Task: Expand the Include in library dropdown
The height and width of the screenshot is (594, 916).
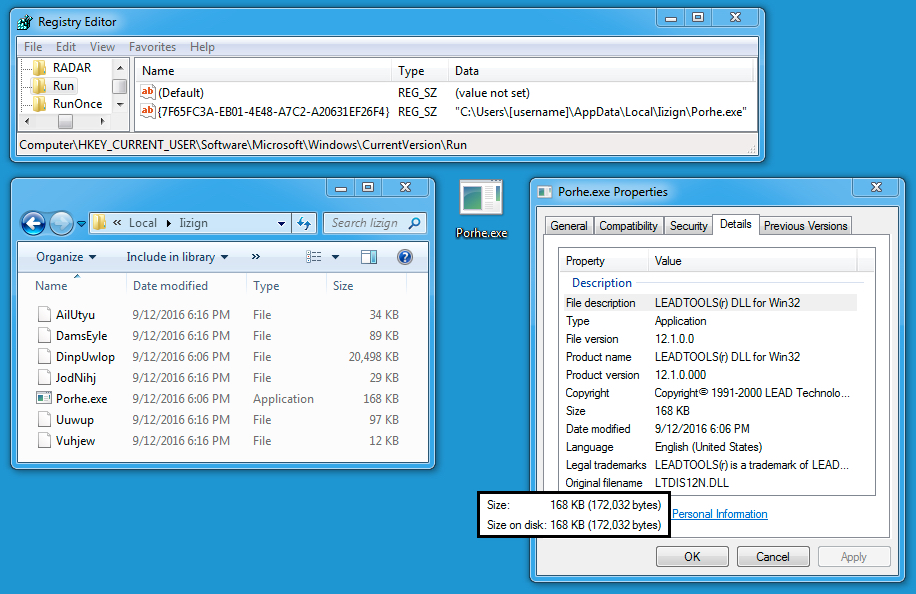Action: [177, 257]
